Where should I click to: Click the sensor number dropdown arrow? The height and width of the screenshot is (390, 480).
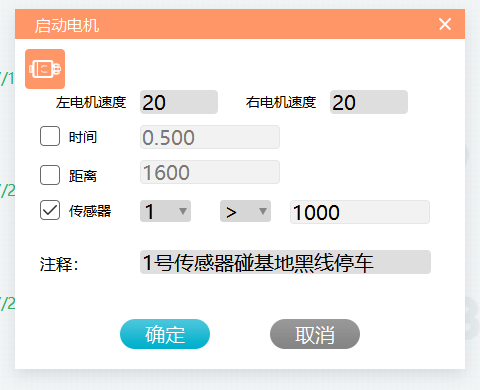tap(182, 211)
